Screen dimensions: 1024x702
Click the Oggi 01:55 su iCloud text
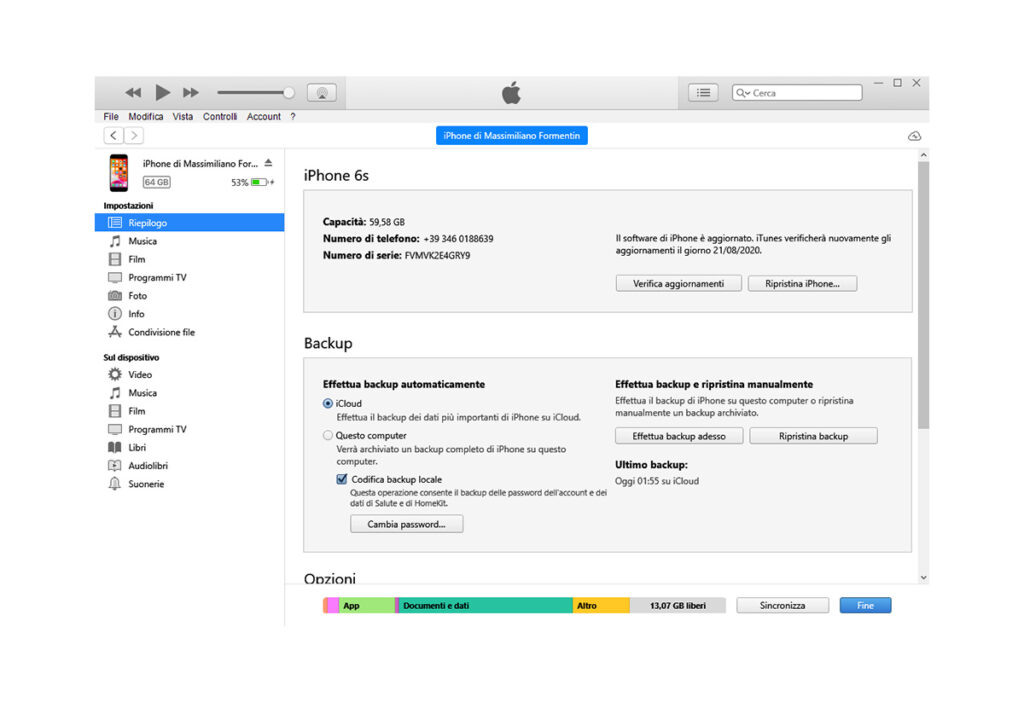pos(657,481)
